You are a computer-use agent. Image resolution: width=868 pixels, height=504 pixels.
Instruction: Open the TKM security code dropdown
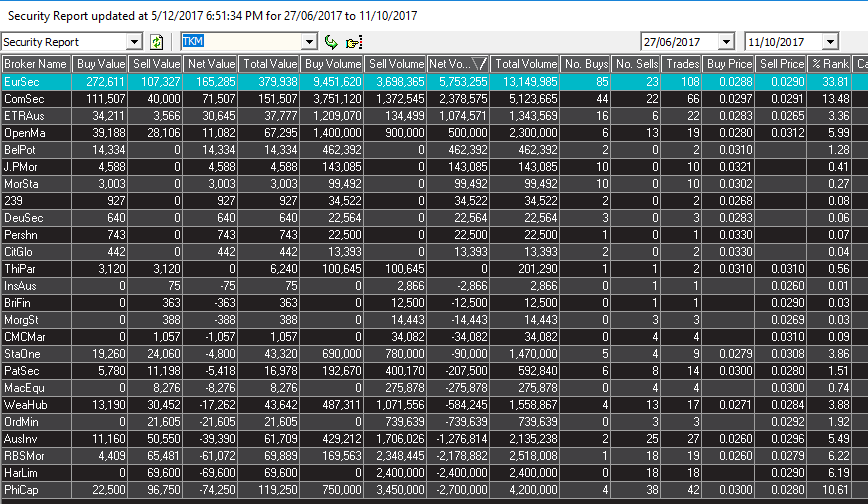pyautogui.click(x=309, y=42)
